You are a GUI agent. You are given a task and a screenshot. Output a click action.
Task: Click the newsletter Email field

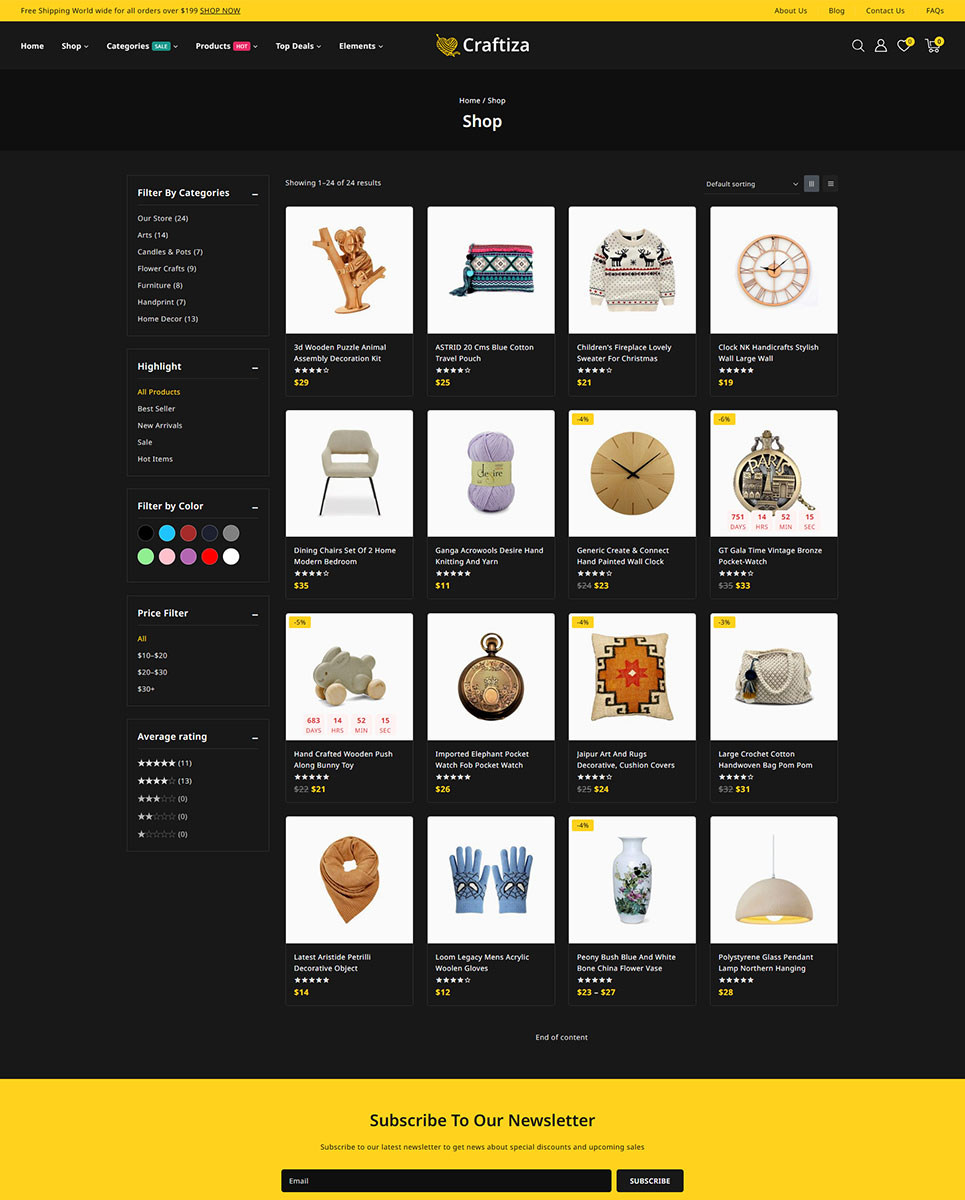click(446, 1181)
